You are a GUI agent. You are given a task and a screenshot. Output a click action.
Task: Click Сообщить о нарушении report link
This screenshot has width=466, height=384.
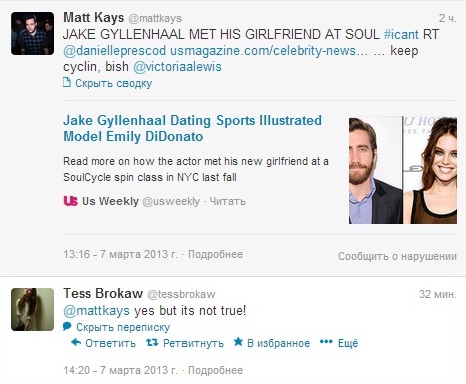[x=397, y=256]
